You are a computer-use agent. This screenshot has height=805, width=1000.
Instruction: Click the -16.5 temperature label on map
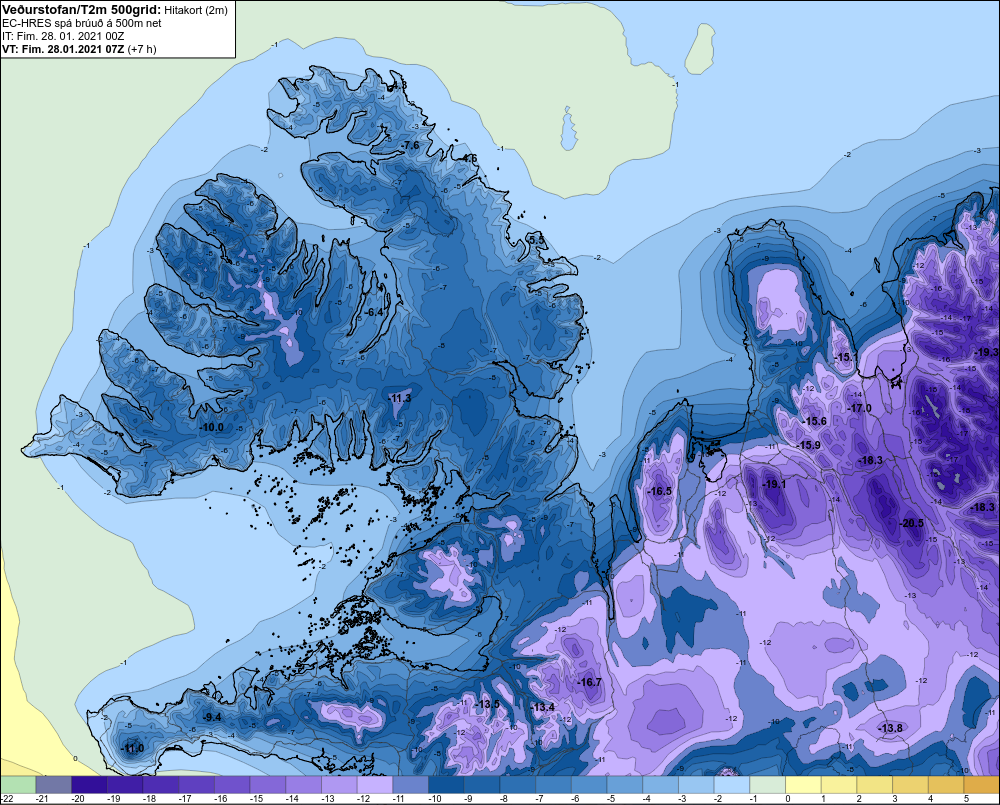point(659,491)
